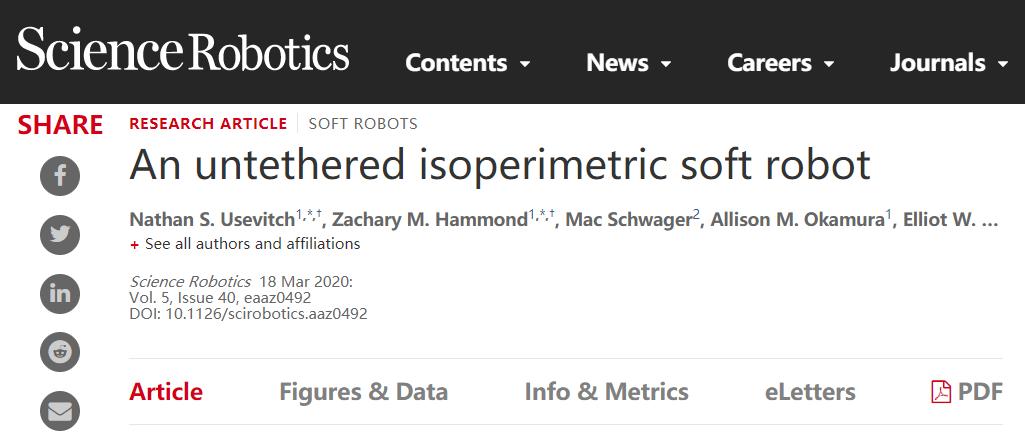
Task: Click the Research Article category link
Action: tap(208, 124)
